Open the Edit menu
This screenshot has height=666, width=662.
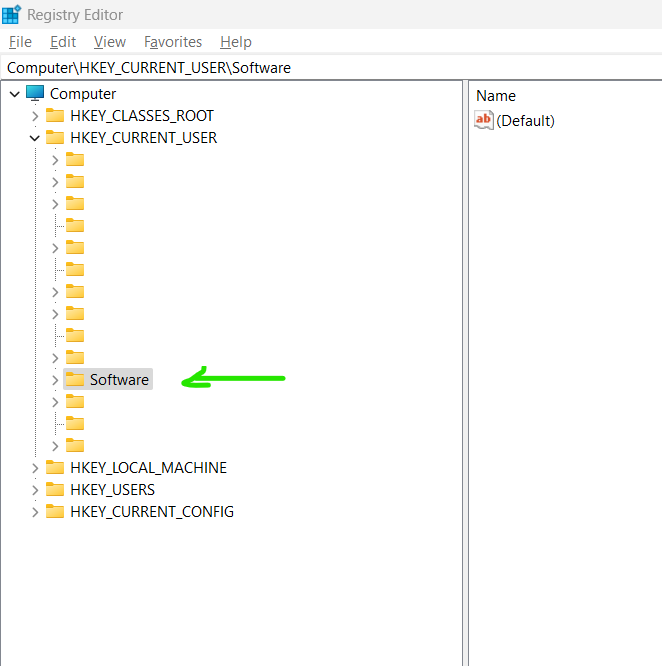coord(63,42)
